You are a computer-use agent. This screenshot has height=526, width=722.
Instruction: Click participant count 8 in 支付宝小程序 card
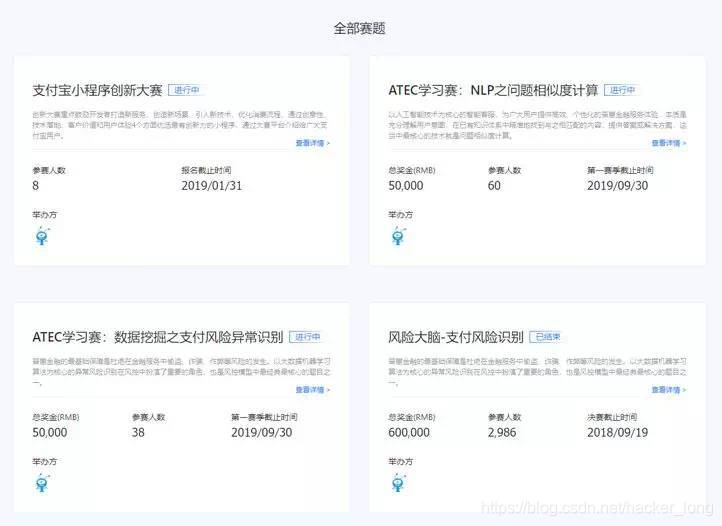35,186
